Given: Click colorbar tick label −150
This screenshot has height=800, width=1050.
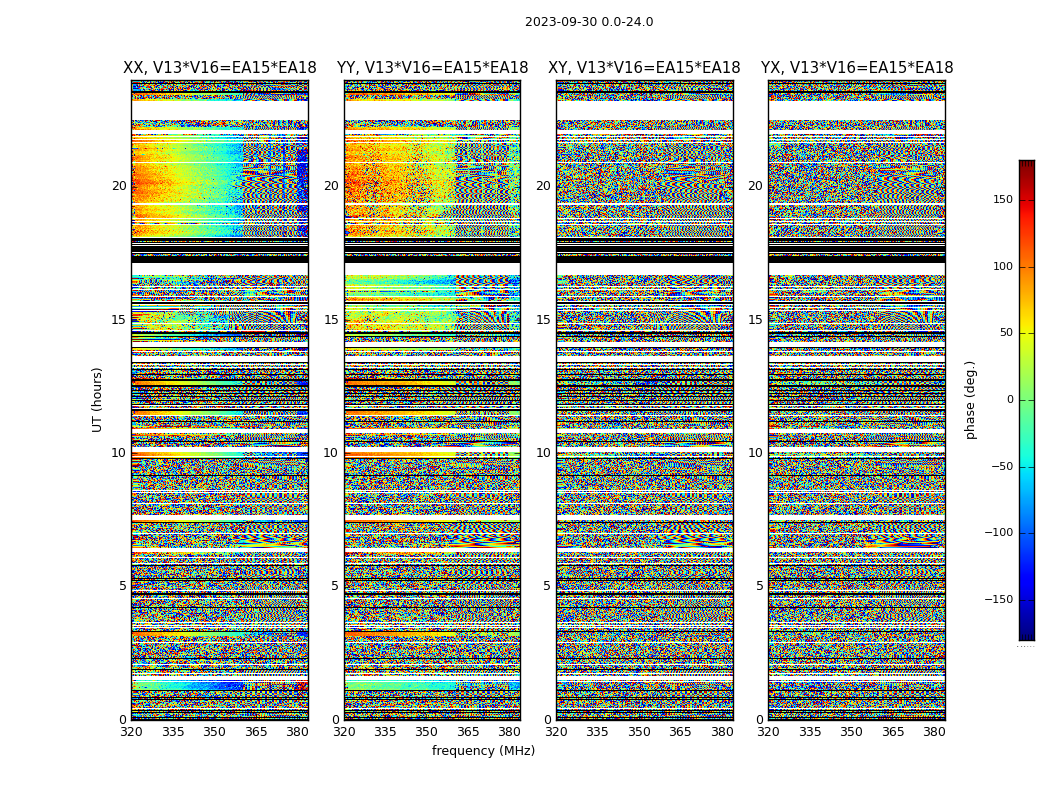Looking at the screenshot, I should click(998, 599).
